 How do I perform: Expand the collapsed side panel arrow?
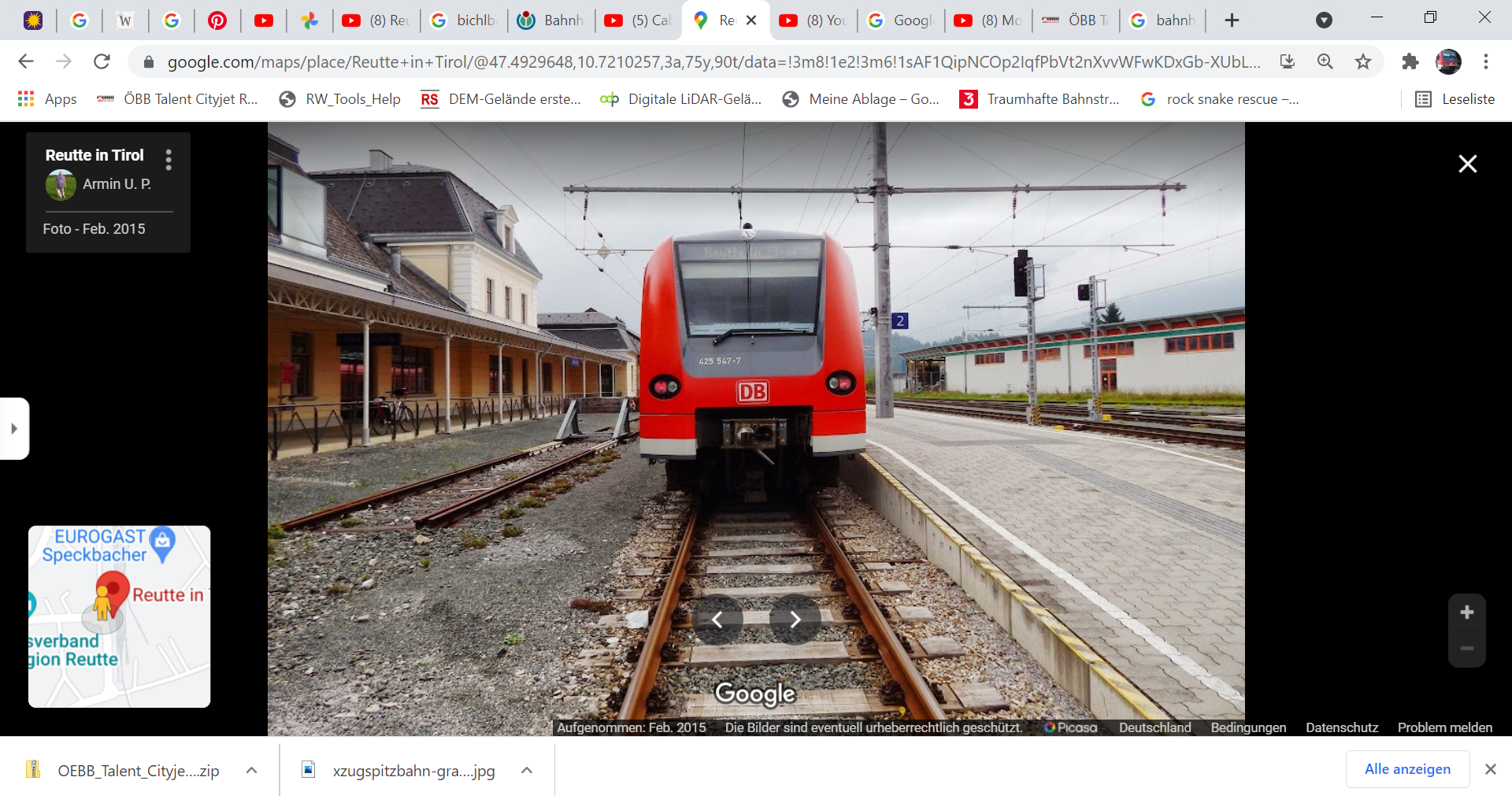coord(13,428)
